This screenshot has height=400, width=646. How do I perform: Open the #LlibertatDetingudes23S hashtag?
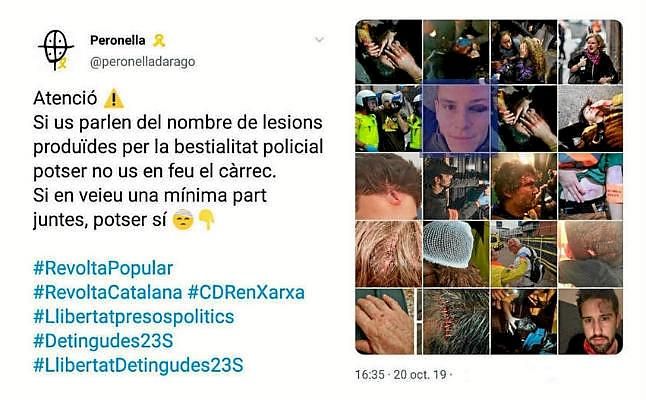[x=138, y=365]
